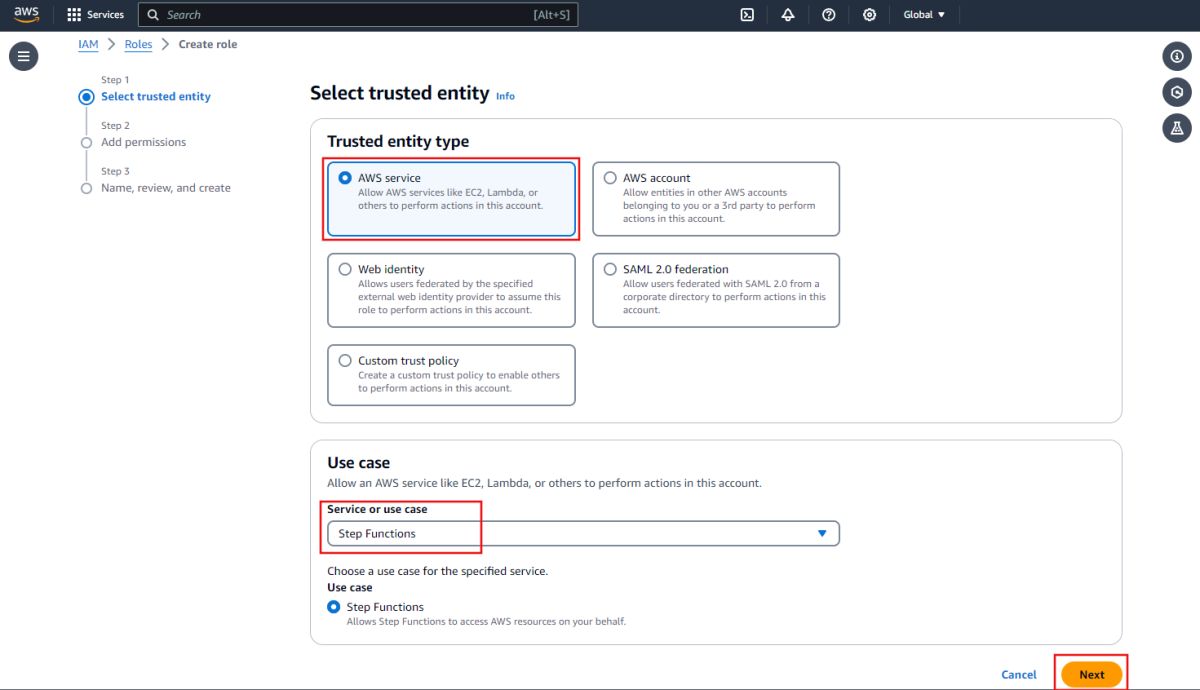Image resolution: width=1200 pixels, height=690 pixels.
Task: Select the AWS account radio button
Action: [610, 178]
